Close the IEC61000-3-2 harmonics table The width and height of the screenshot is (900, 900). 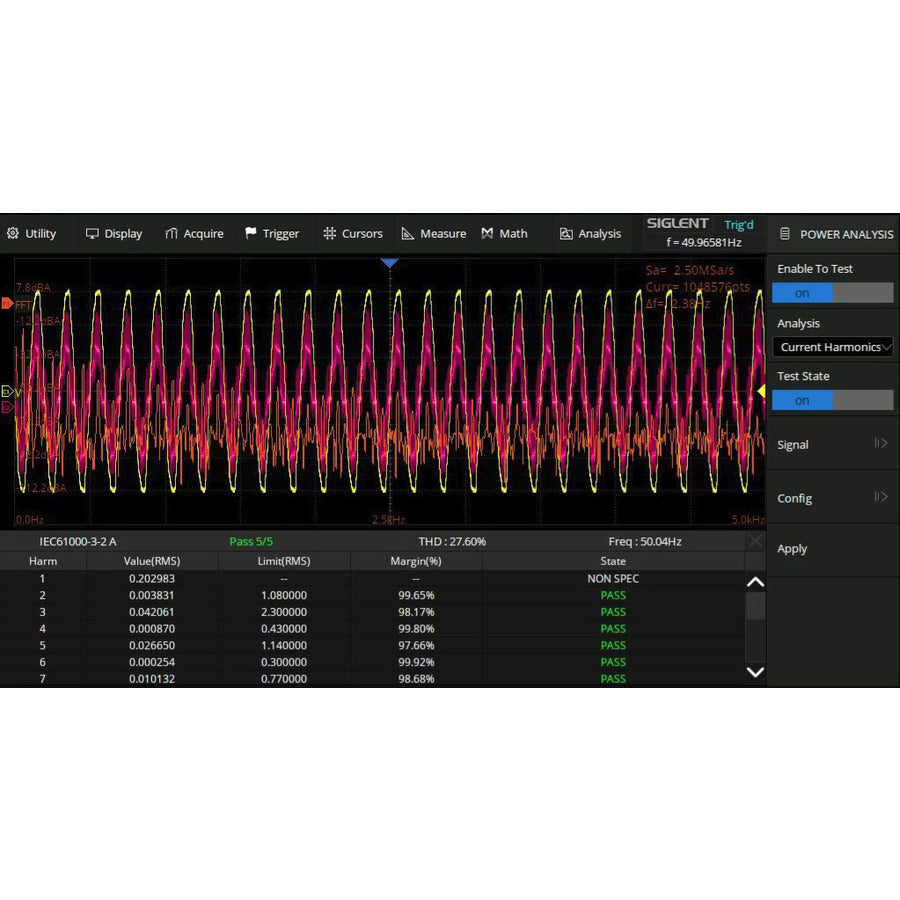(x=756, y=540)
